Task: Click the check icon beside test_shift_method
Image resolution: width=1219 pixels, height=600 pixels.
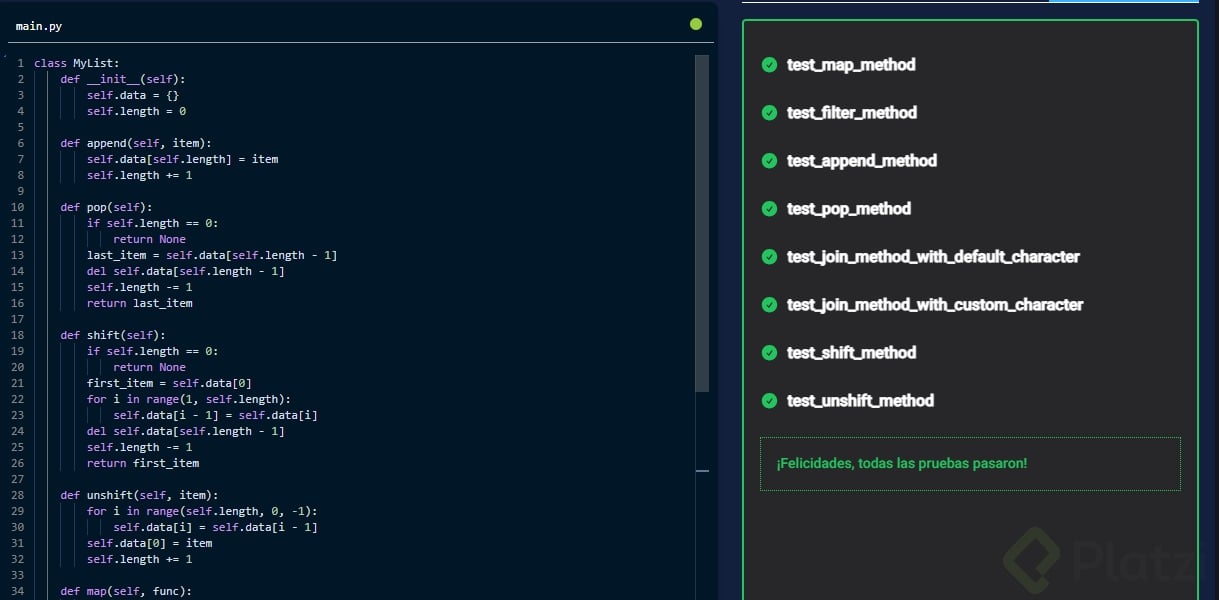Action: (x=769, y=353)
